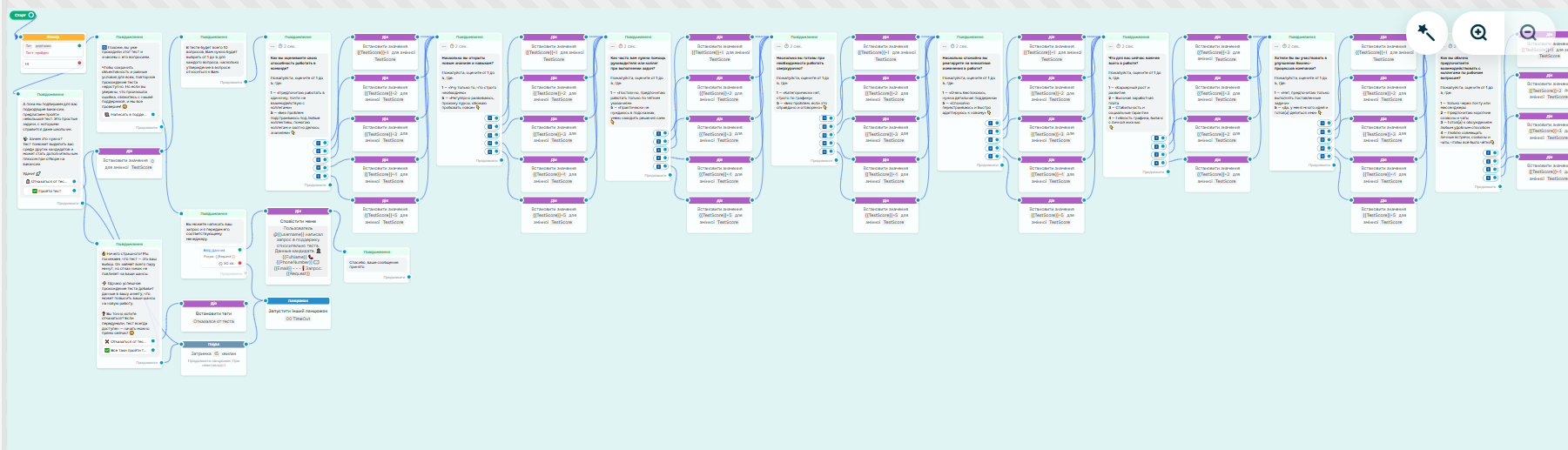Open the 'Встановити теги' action block
Screen dimensions: 1568x450
pos(213,313)
